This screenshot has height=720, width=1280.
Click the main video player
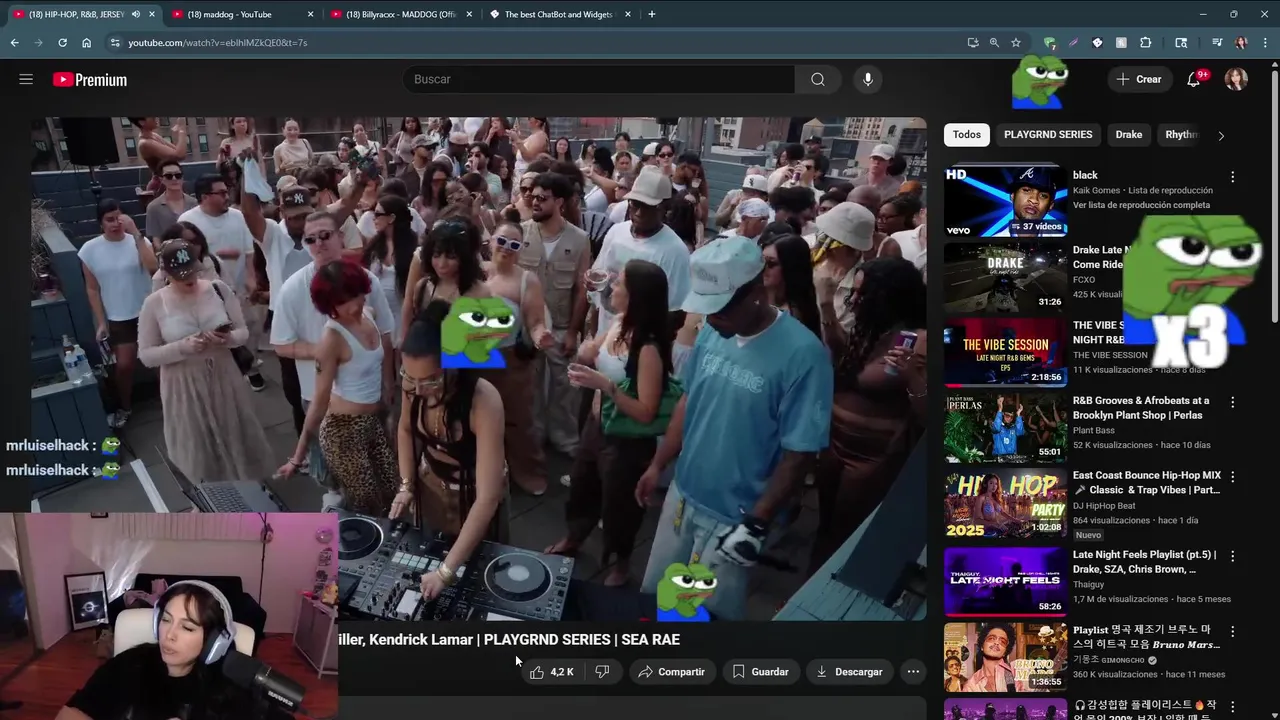(478, 368)
